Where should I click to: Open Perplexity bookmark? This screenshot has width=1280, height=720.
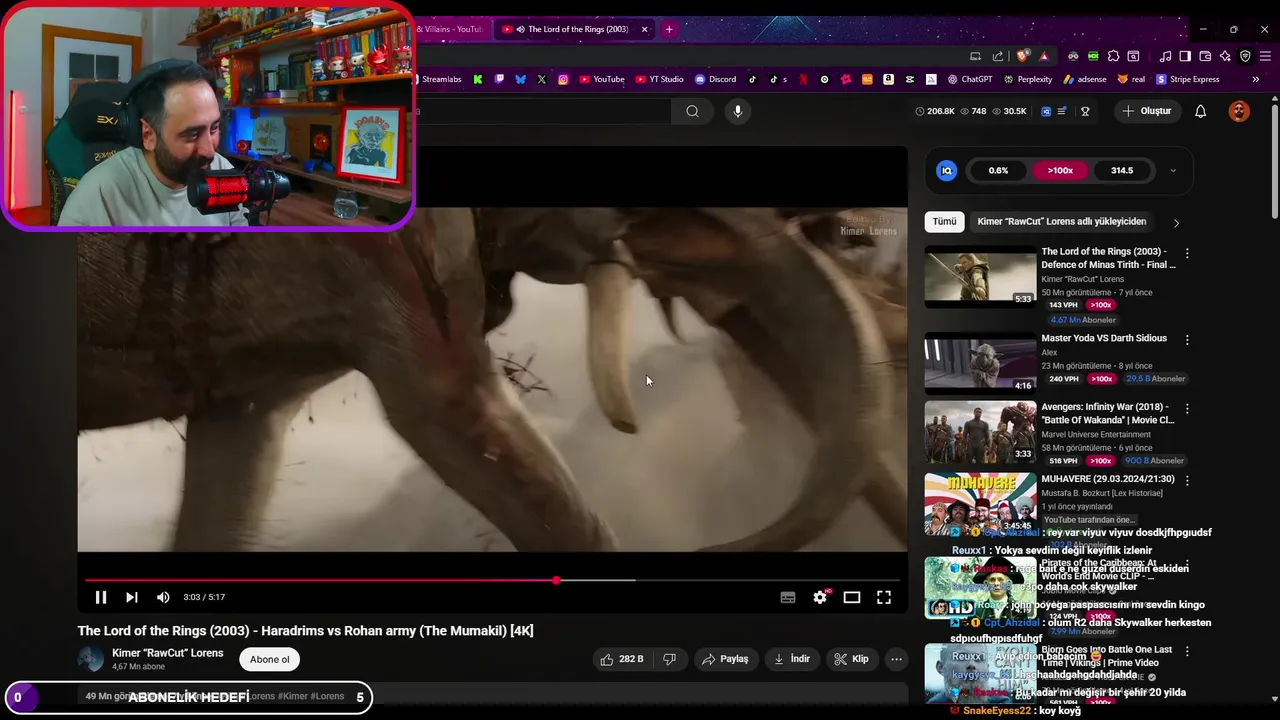tap(1028, 79)
